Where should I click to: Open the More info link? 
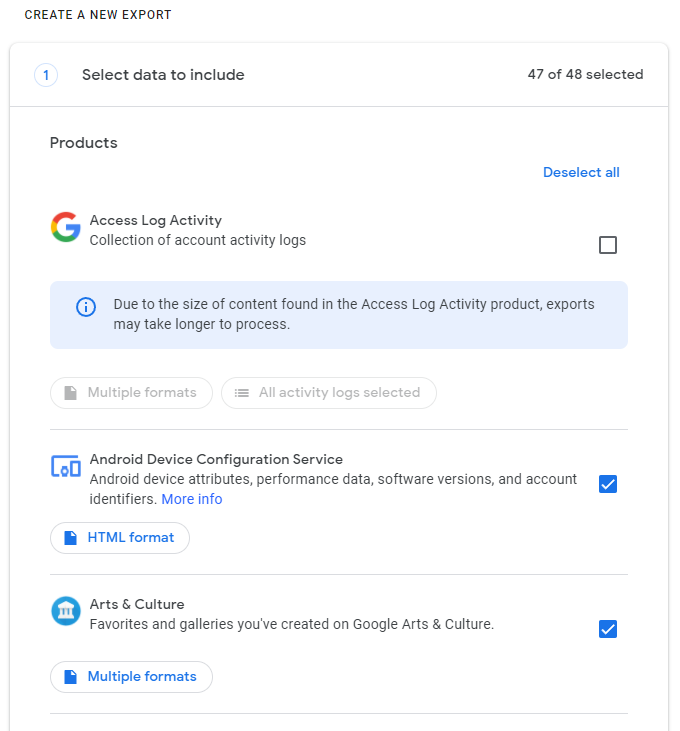coord(192,499)
